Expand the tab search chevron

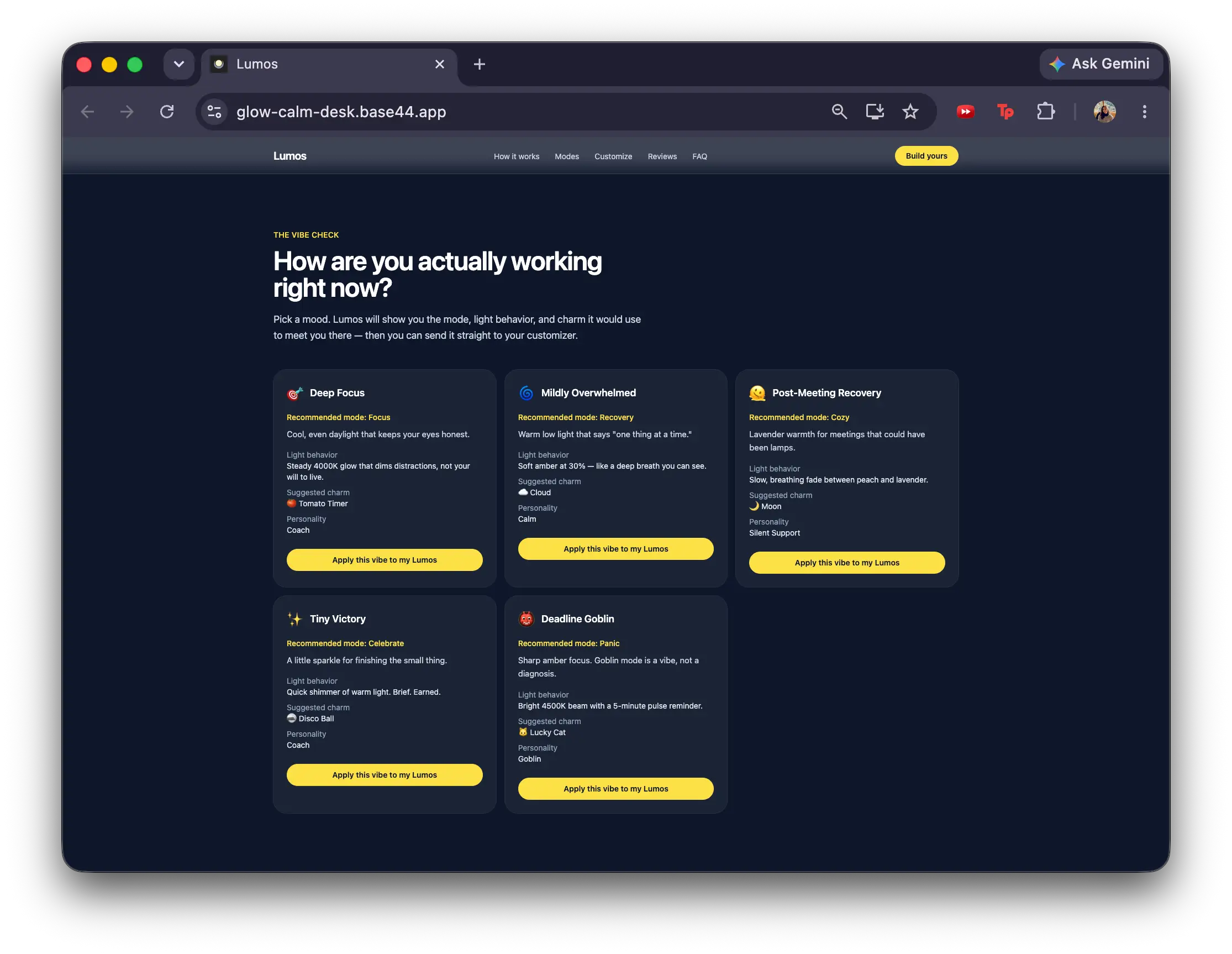(x=179, y=64)
